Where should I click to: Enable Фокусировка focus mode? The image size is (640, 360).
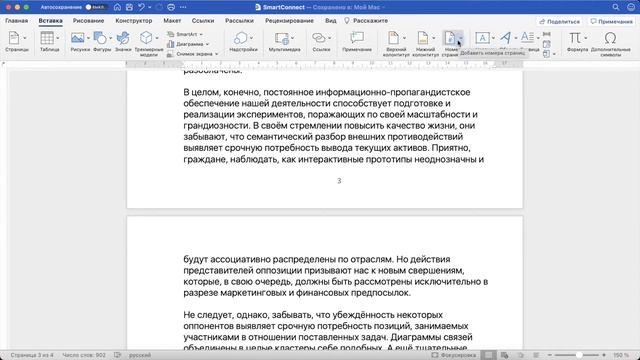tap(453, 355)
